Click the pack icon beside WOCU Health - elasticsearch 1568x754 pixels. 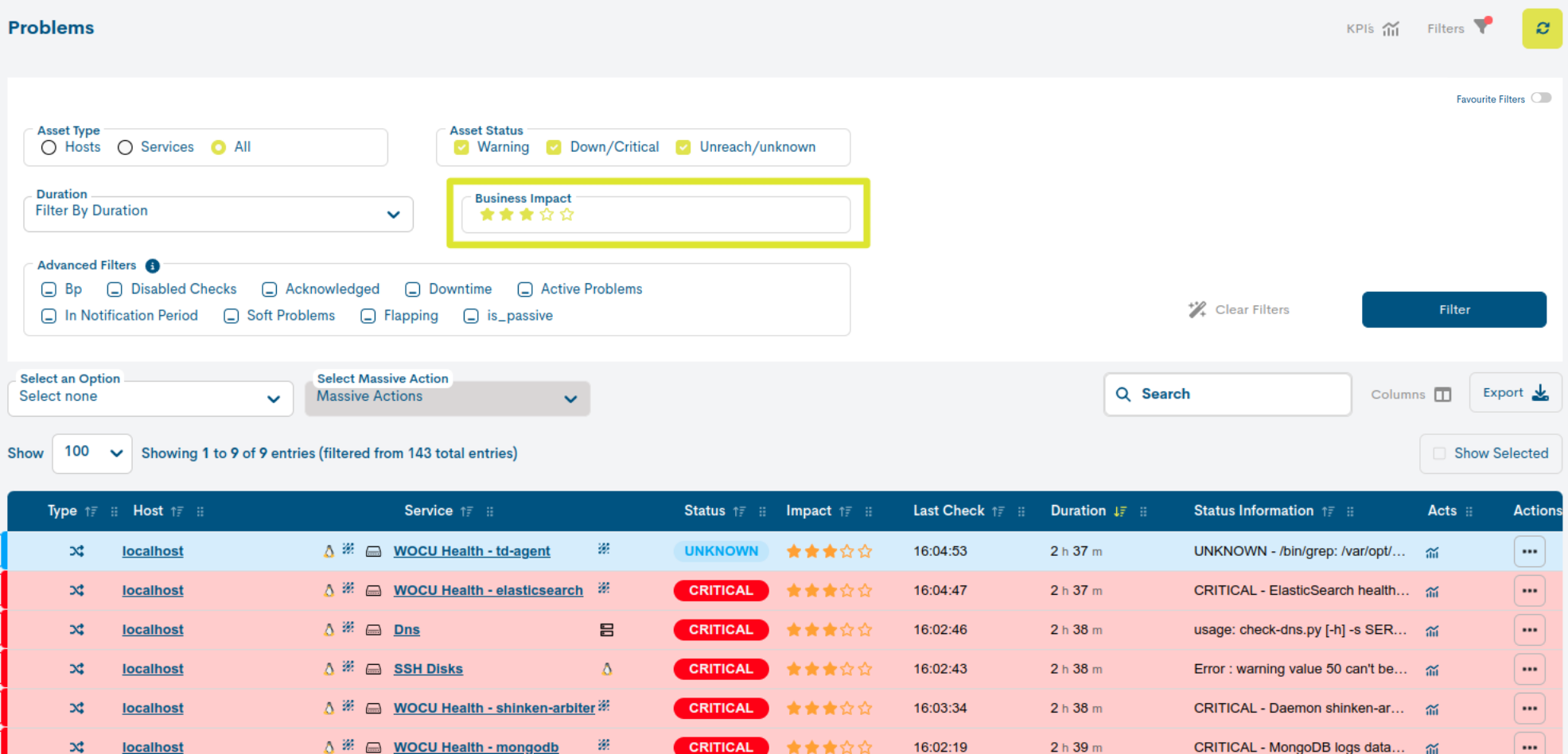click(604, 588)
